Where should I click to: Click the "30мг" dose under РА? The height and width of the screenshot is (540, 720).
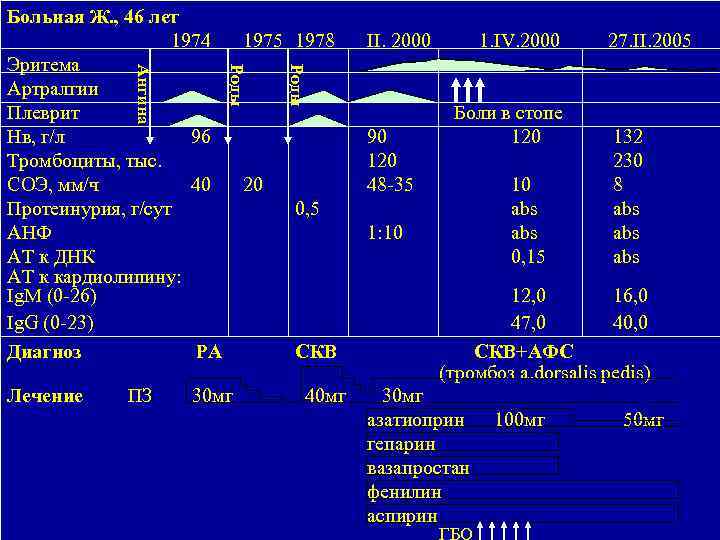pyautogui.click(x=213, y=396)
